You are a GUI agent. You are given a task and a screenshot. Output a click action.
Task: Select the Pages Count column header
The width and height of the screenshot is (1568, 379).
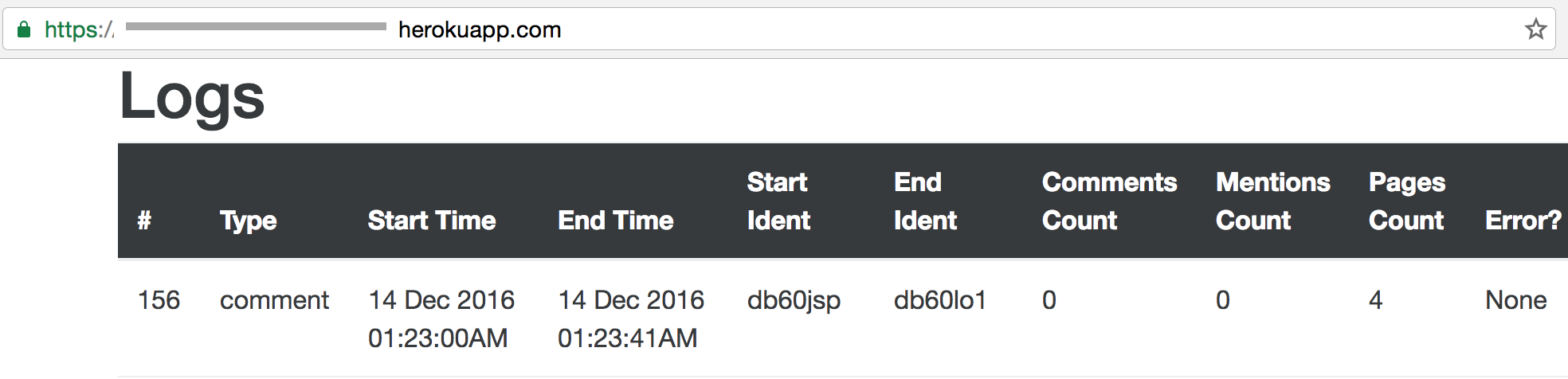coord(1406,201)
